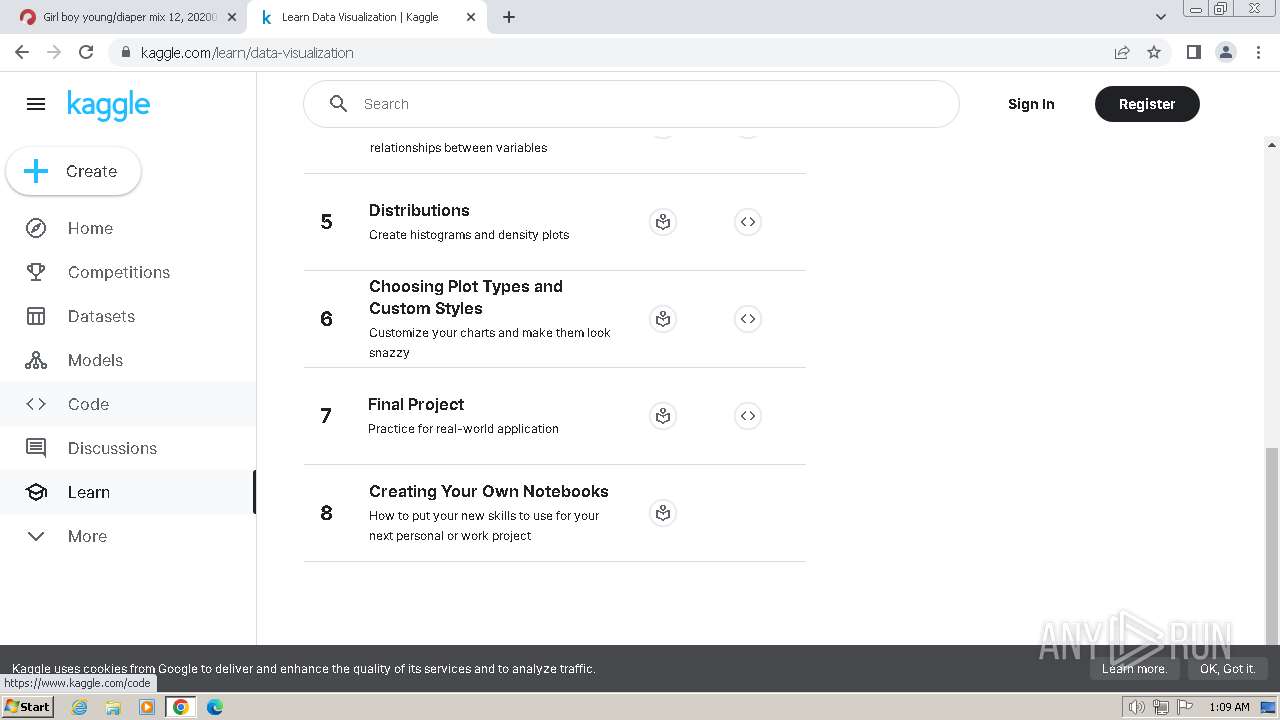This screenshot has height=720, width=1280.
Task: Click the page vertical scrollbar thumb
Action: [x=1272, y=545]
